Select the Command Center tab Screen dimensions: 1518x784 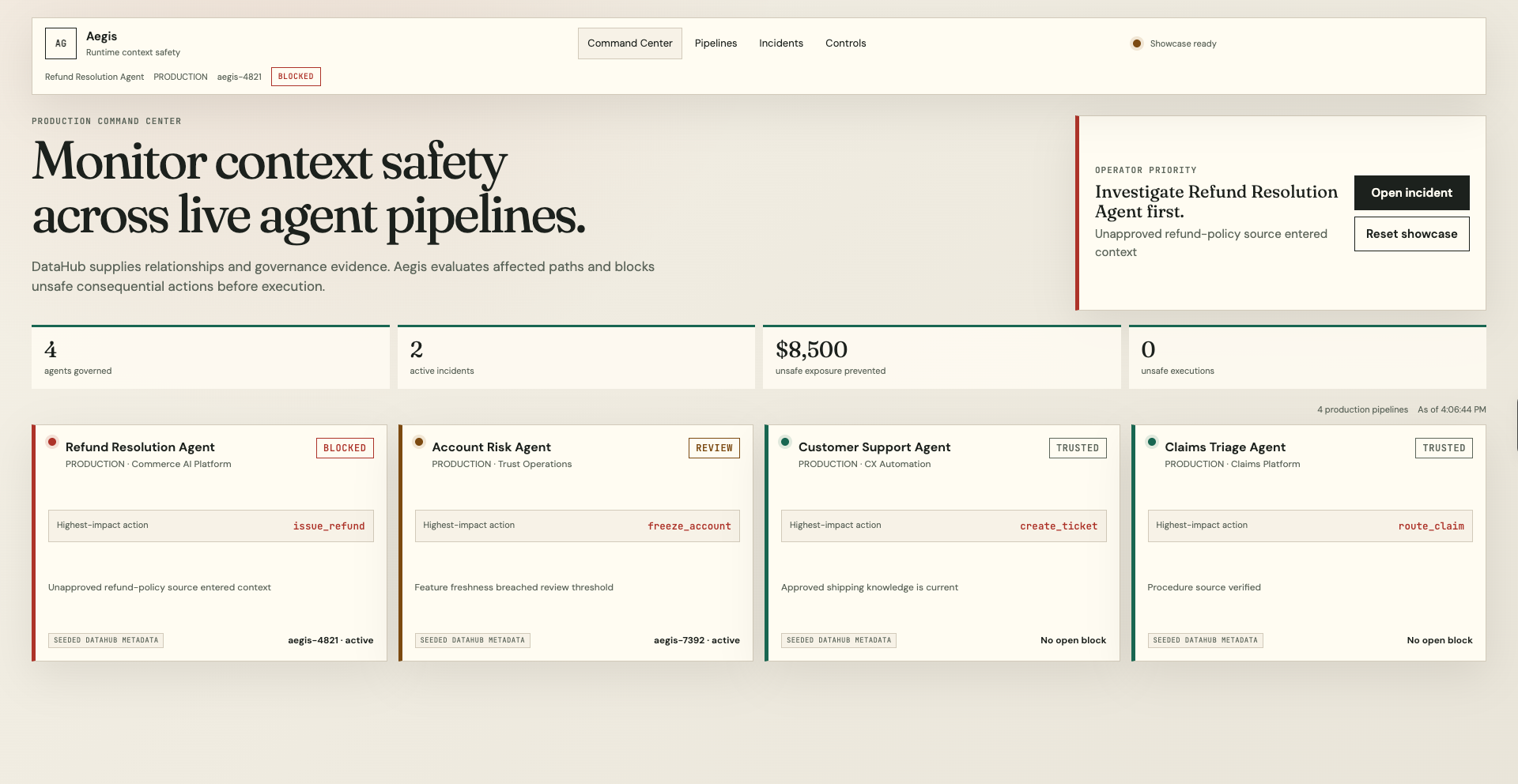click(x=630, y=43)
